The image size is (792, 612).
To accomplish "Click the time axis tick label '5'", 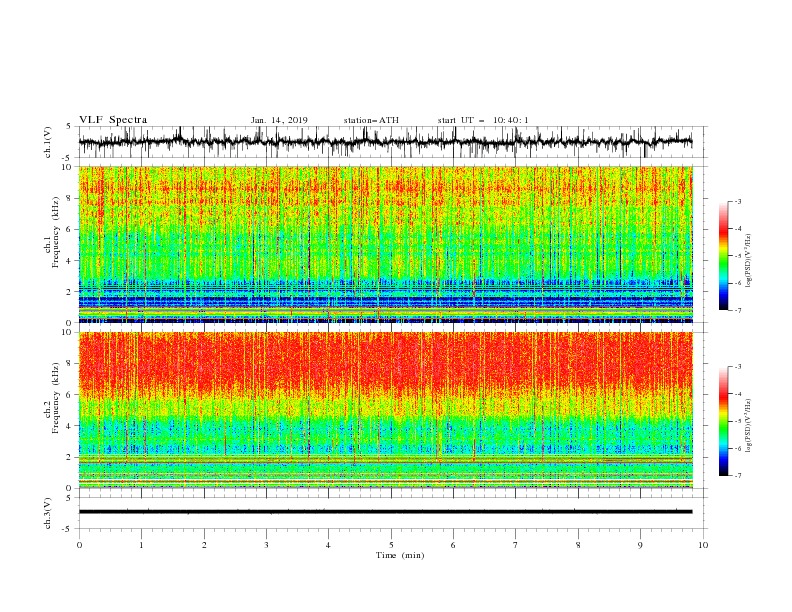I will [391, 545].
